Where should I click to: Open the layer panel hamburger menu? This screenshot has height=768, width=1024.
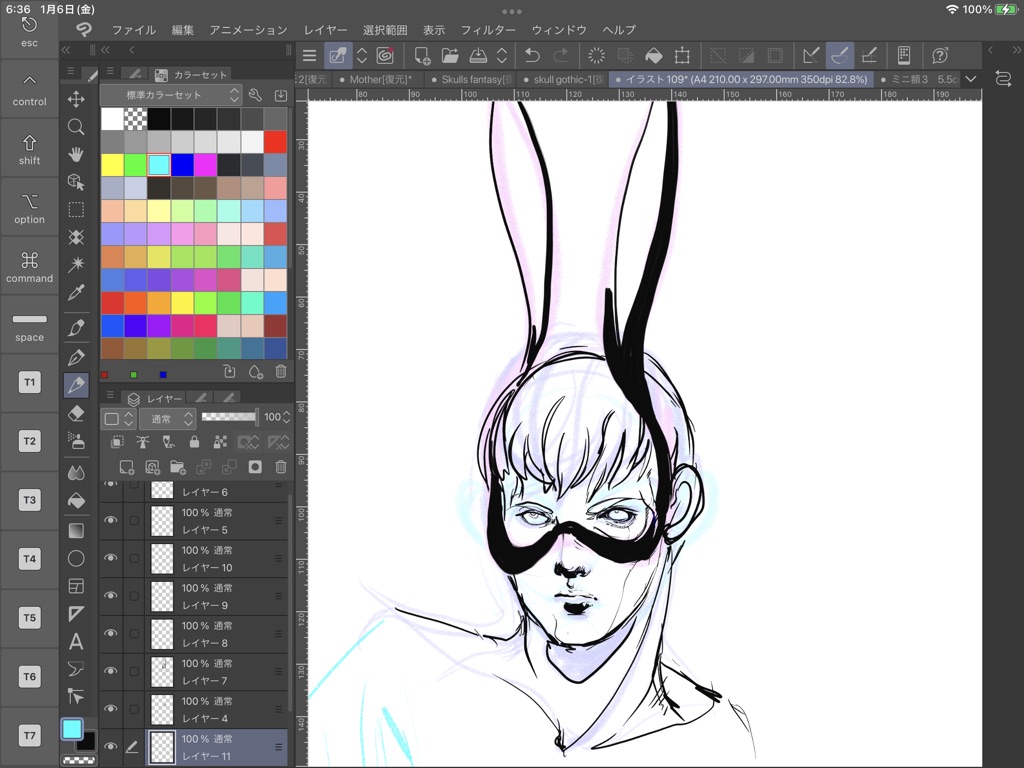coord(110,396)
